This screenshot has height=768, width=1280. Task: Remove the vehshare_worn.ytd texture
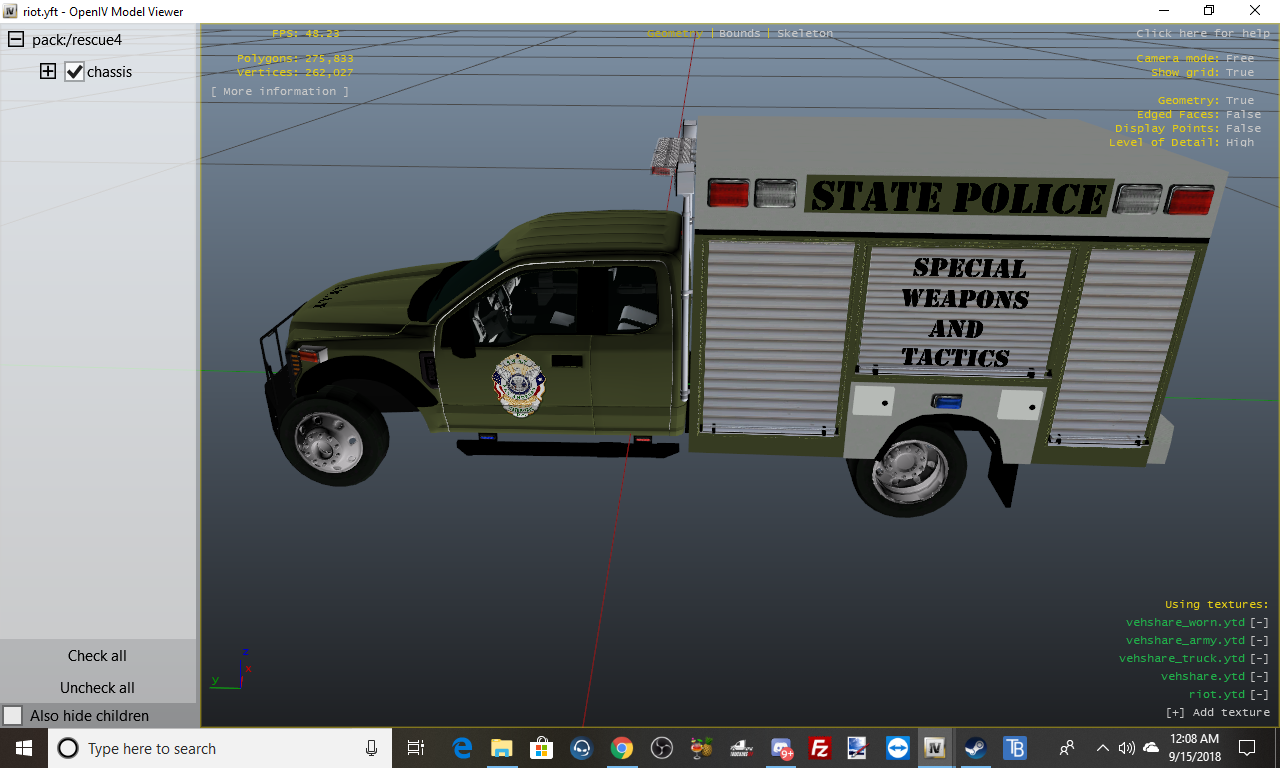[1260, 623]
